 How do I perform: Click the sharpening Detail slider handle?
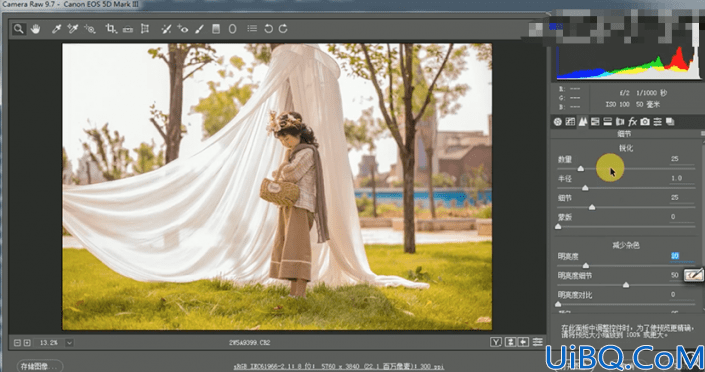(x=592, y=207)
